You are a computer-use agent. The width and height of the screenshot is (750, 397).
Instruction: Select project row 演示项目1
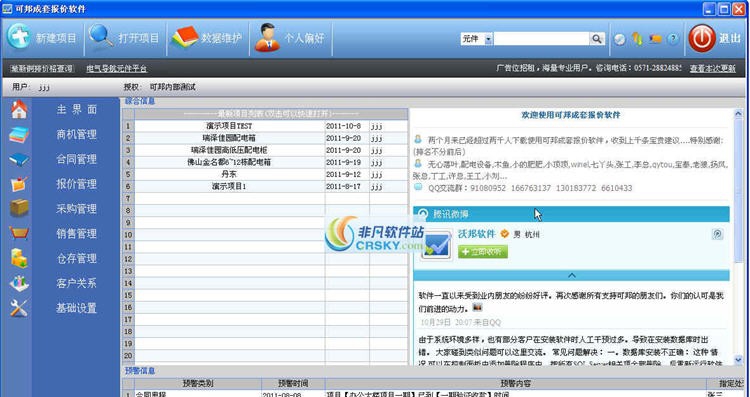coord(229,186)
